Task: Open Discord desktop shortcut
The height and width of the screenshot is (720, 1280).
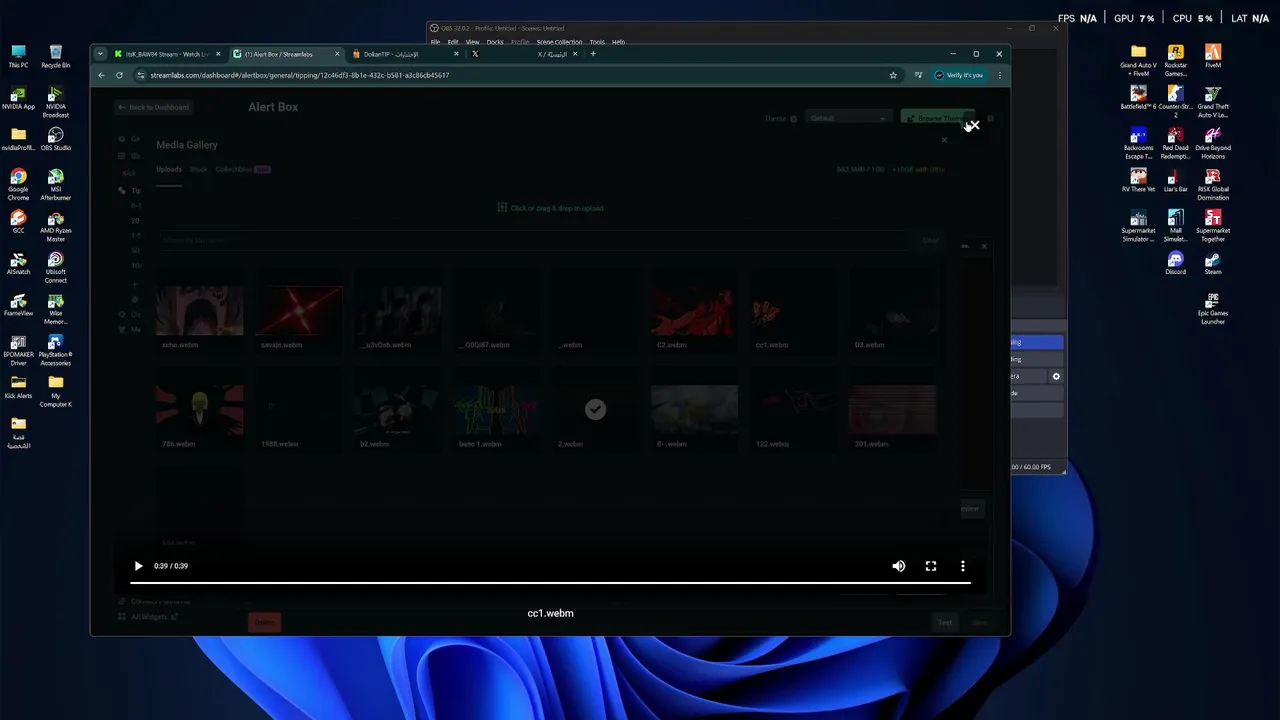Action: click(x=1176, y=264)
